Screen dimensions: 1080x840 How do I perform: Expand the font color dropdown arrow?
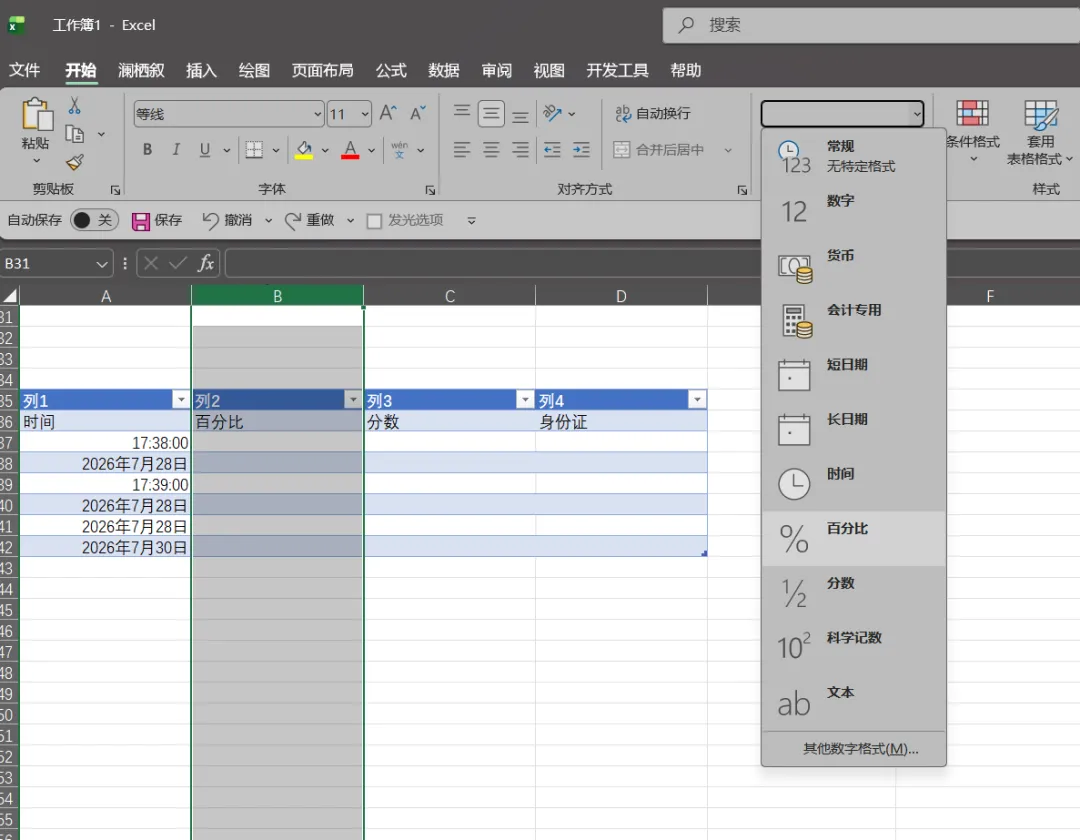[371, 150]
